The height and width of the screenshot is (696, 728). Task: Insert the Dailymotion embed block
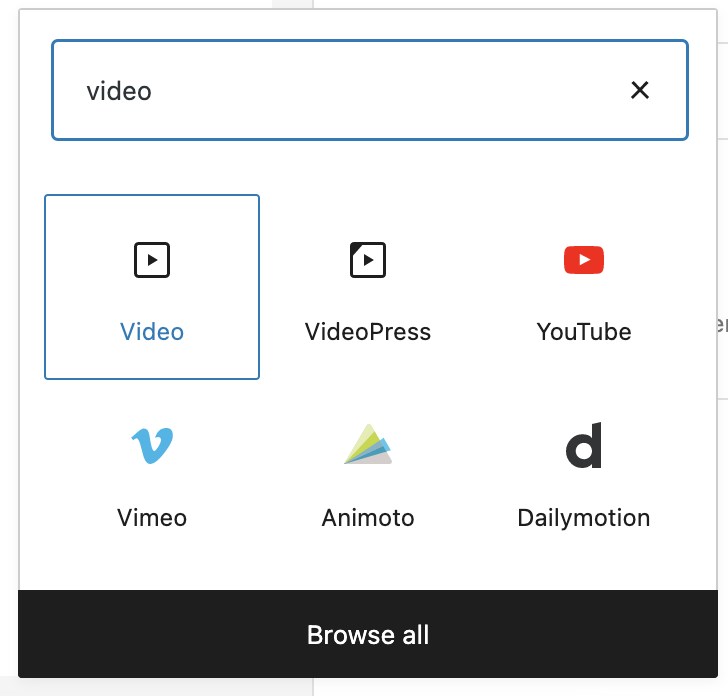pos(584,473)
